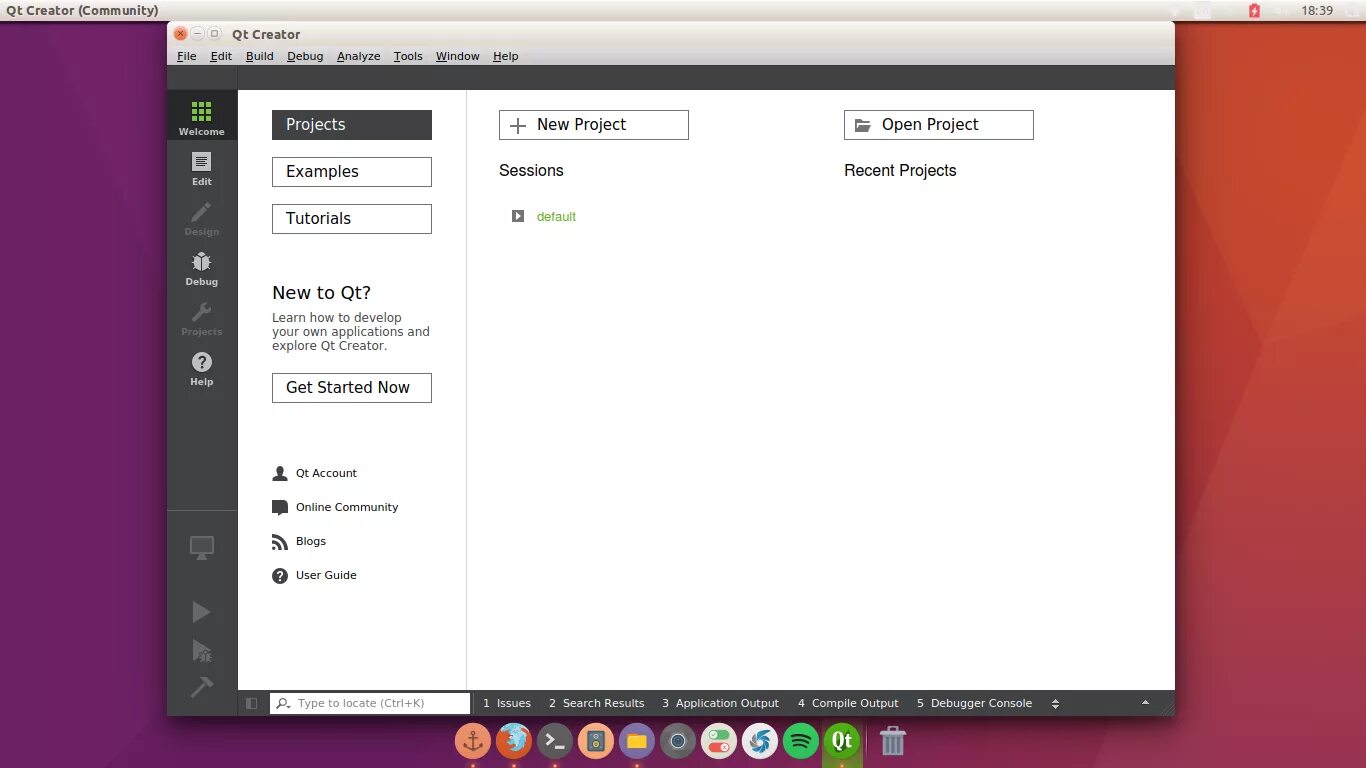Show the Compile Output pane
The image size is (1366, 768).
tap(848, 703)
